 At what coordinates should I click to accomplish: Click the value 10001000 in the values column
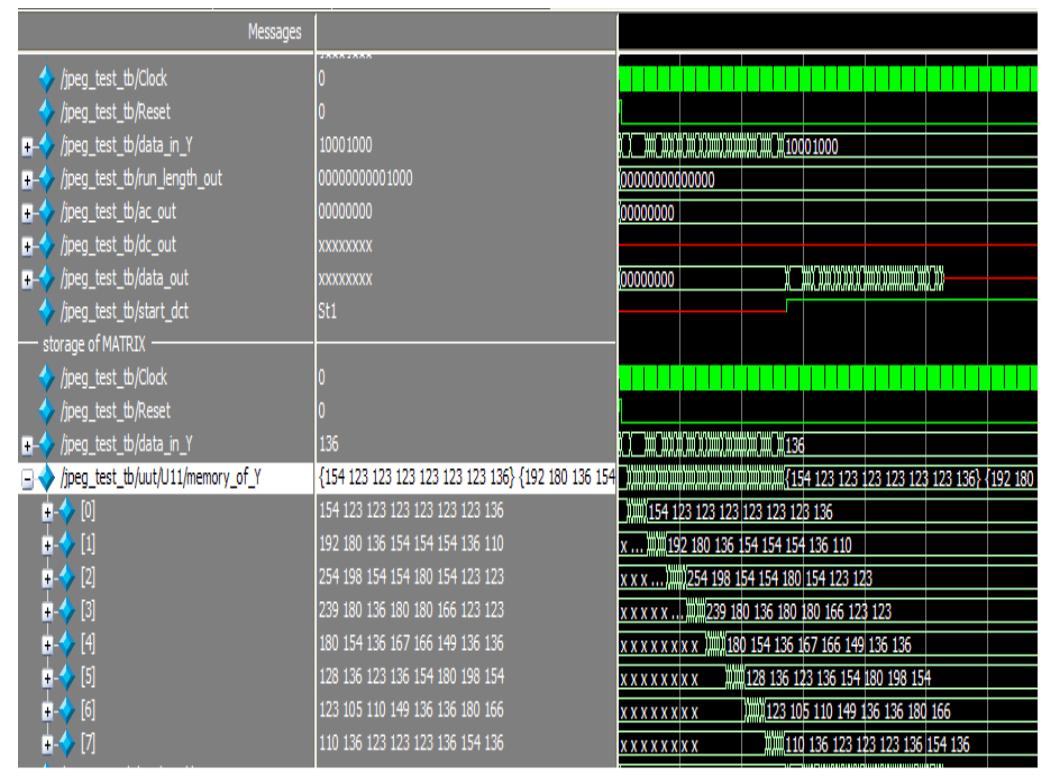[345, 145]
